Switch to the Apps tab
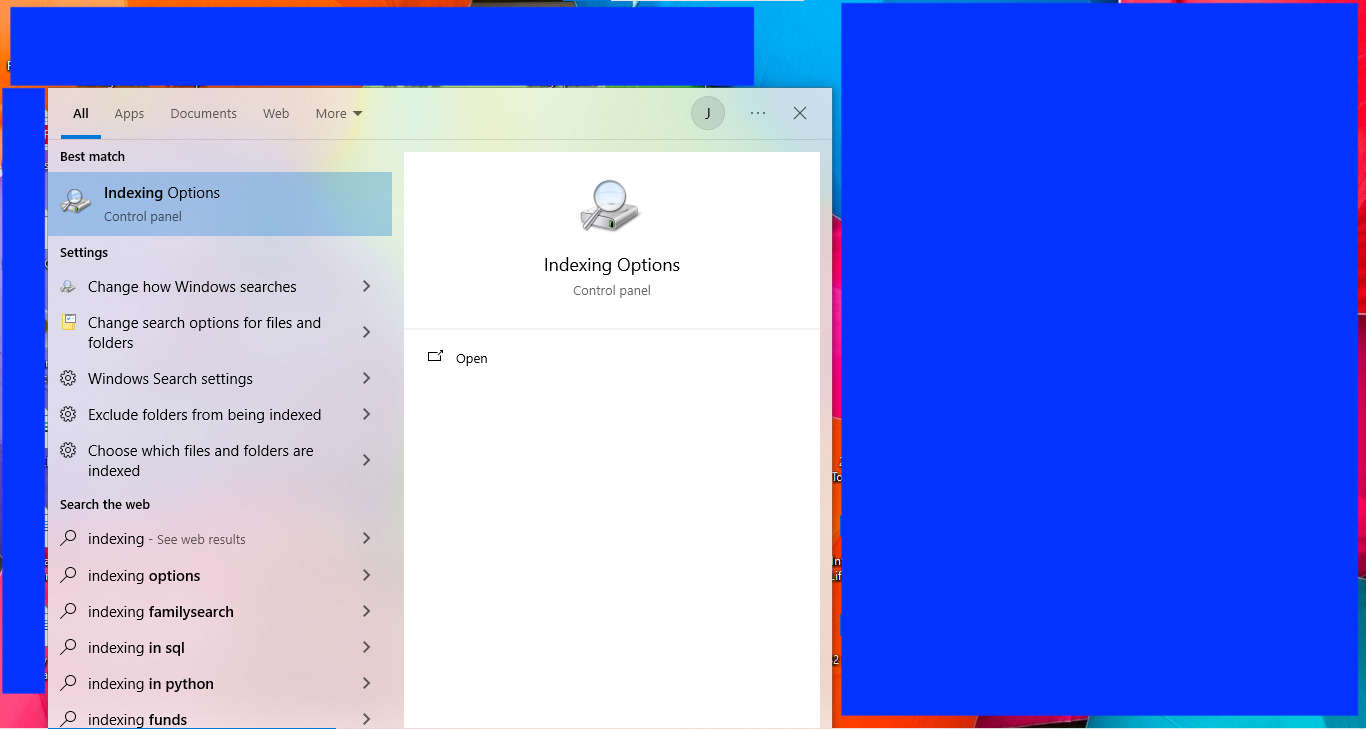This screenshot has height=729, width=1366. click(x=129, y=114)
